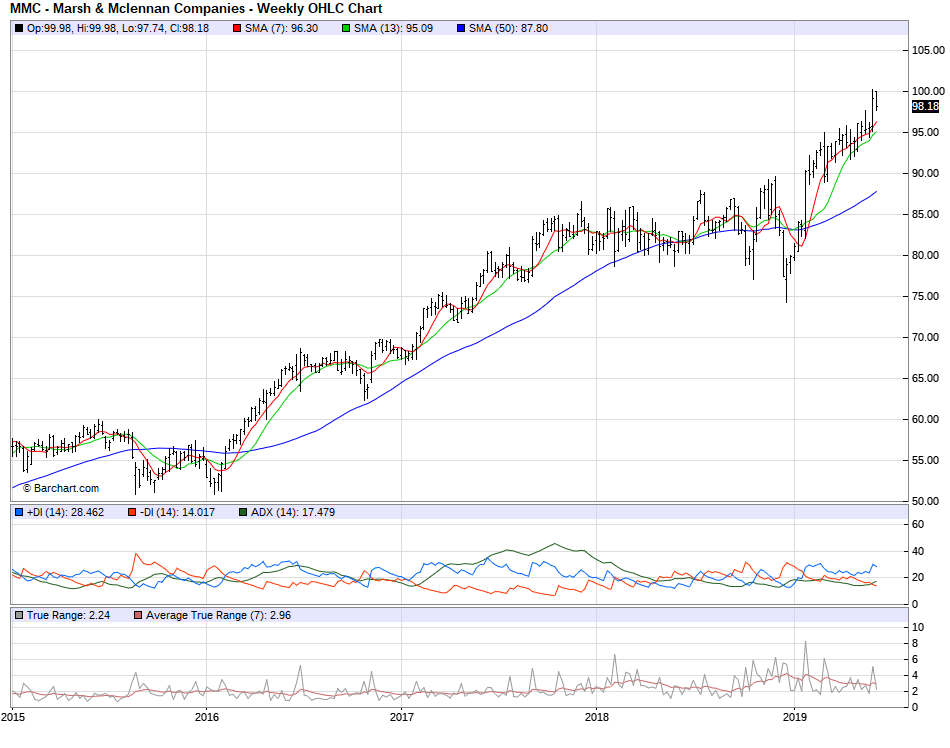This screenshot has height=748, width=950.
Task: Click the red SMA (7) legend swatch
Action: tap(237, 28)
